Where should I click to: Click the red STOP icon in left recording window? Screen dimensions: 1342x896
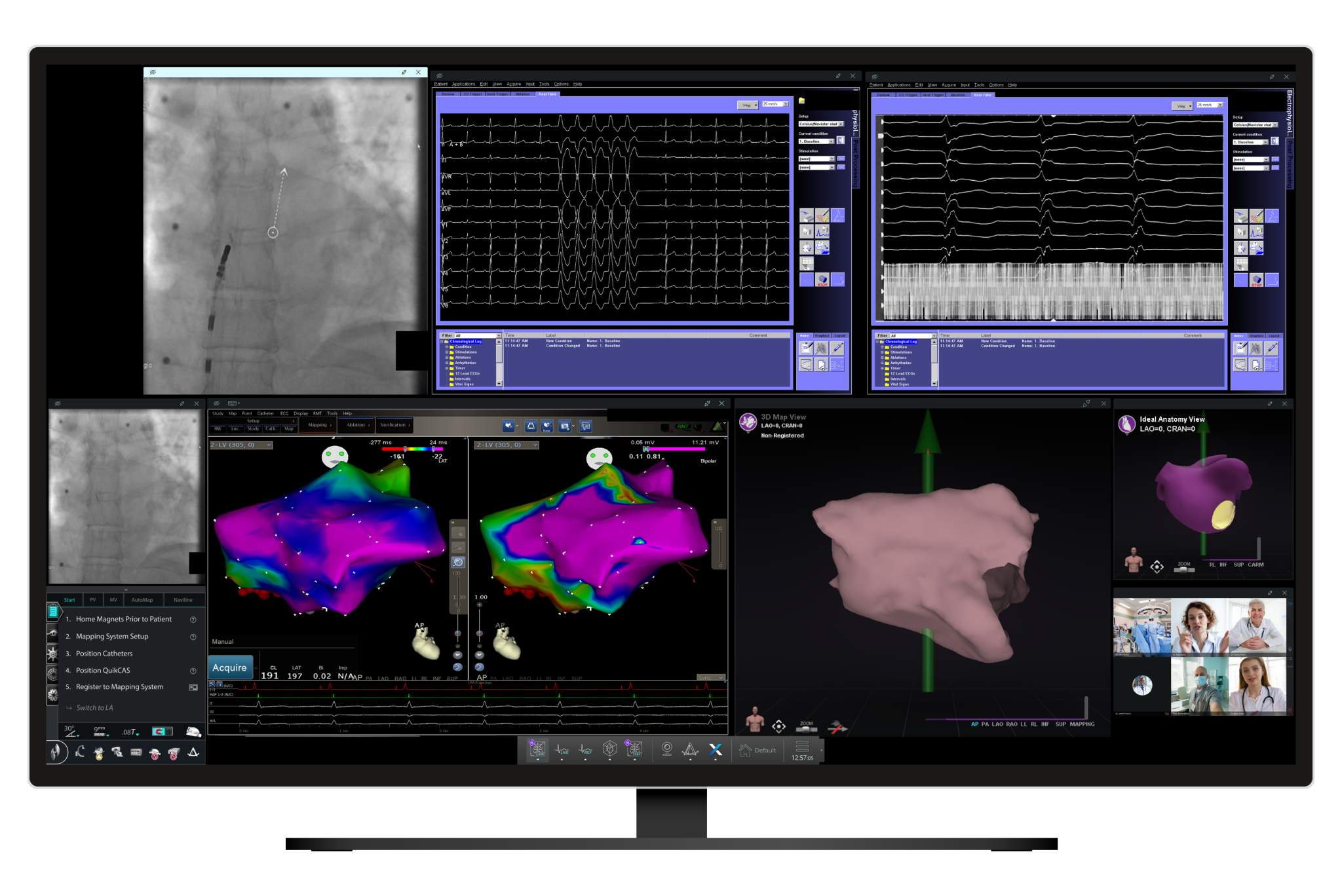click(822, 280)
